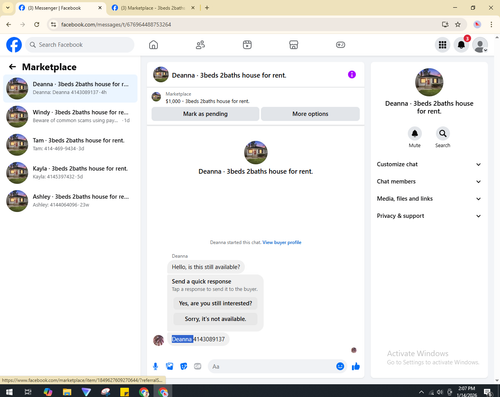View site information icon in address bar
The height and width of the screenshot is (397, 500).
coord(54,24)
